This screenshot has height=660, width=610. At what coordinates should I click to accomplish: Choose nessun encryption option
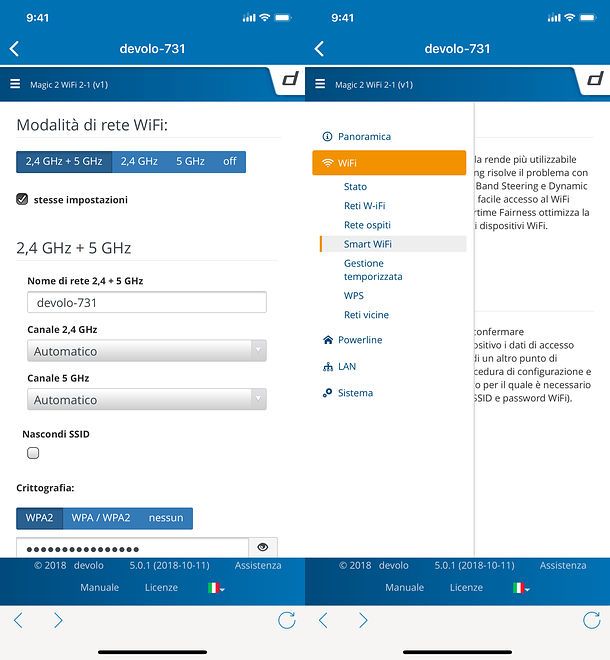click(166, 518)
